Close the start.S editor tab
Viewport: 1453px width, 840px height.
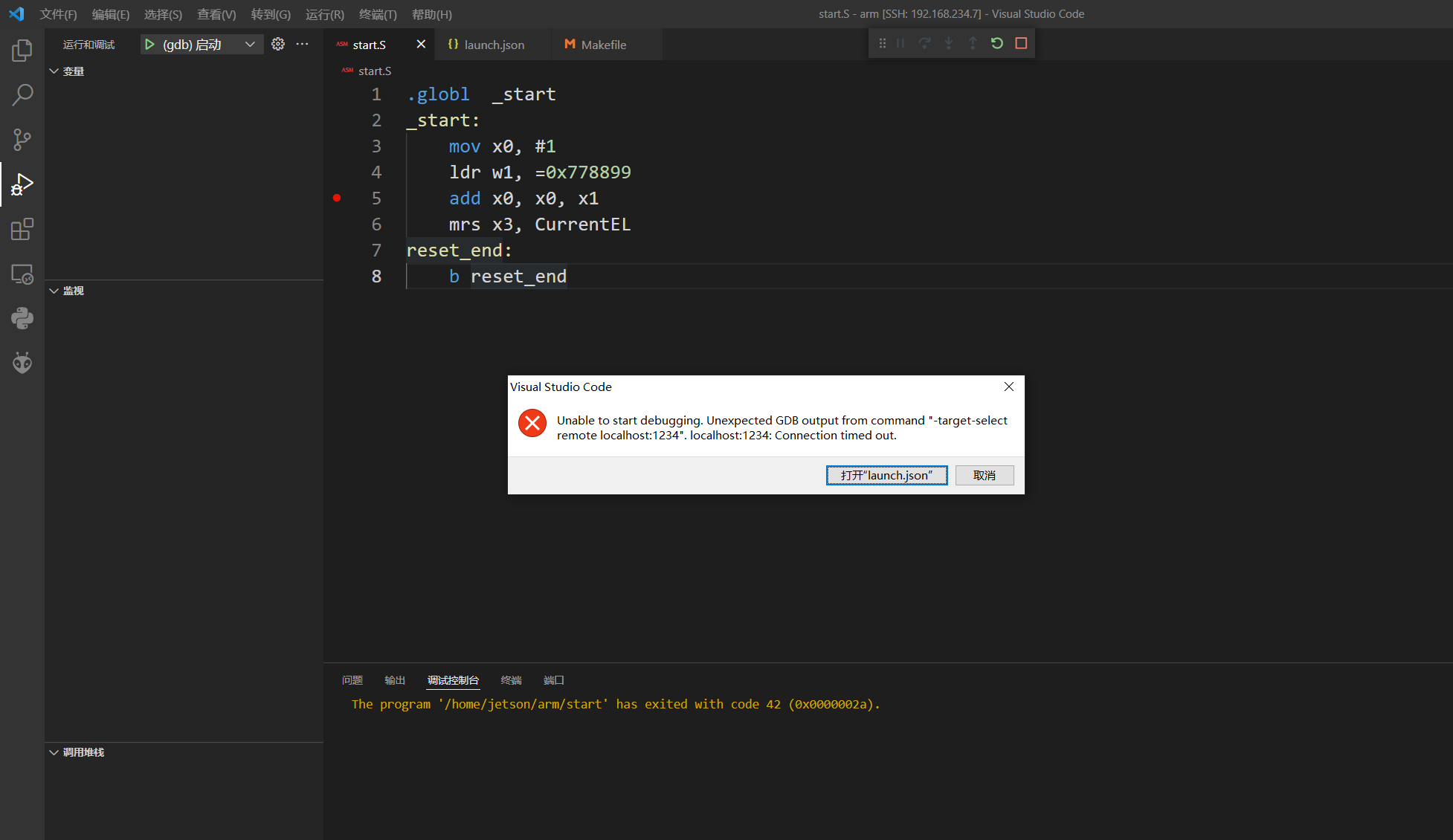421,45
